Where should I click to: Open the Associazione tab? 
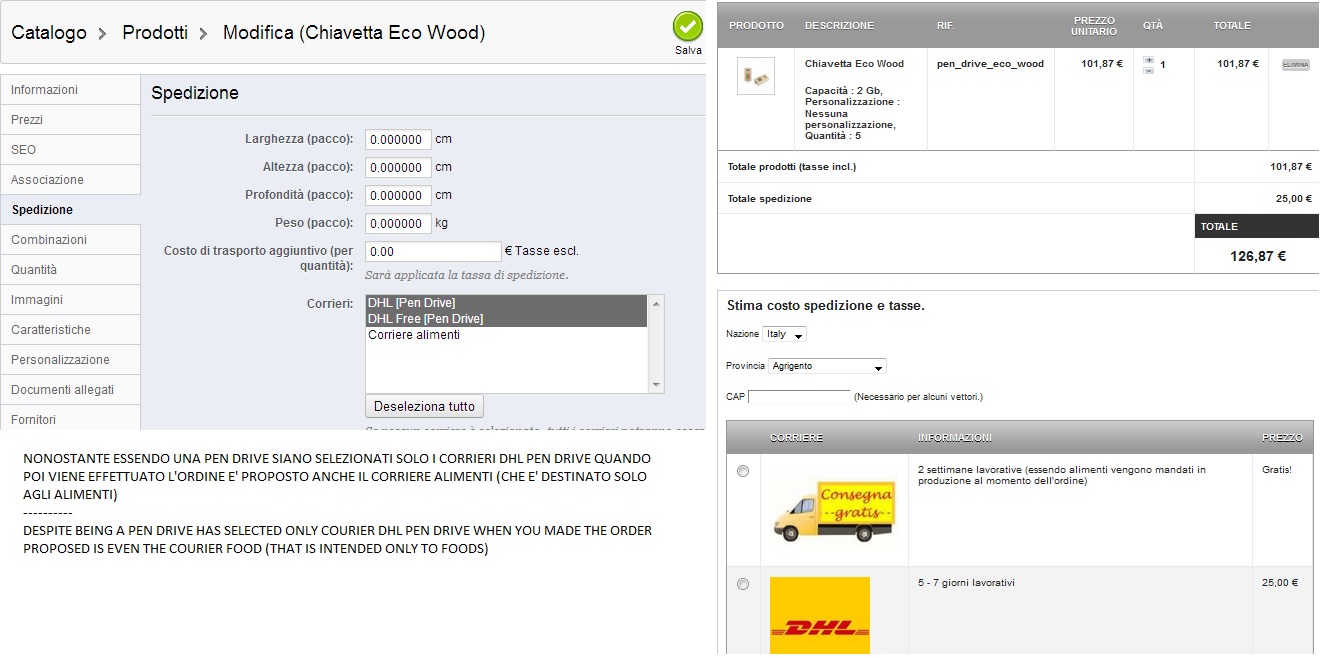coord(71,180)
